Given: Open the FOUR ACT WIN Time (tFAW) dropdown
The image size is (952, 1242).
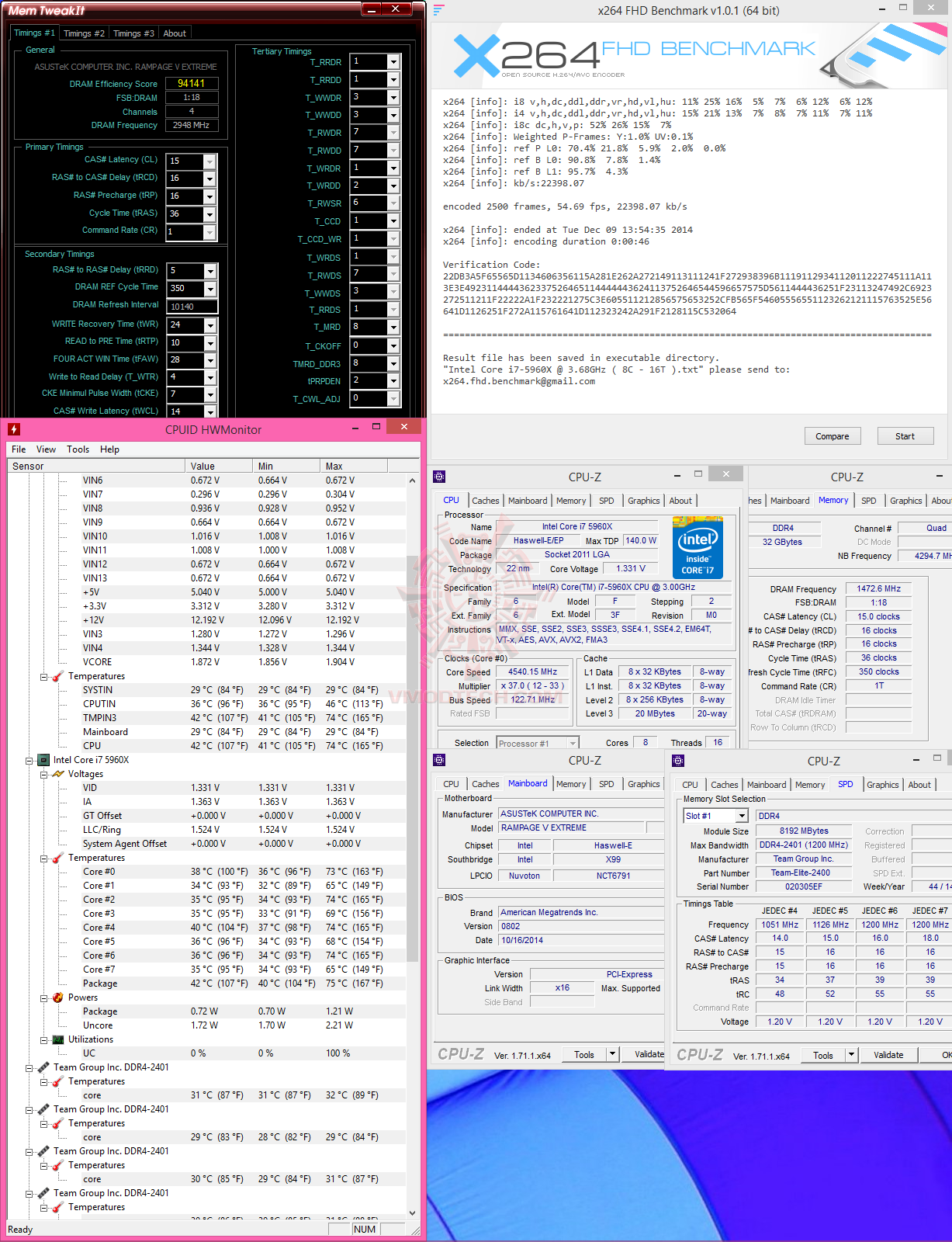Looking at the screenshot, I should [209, 359].
